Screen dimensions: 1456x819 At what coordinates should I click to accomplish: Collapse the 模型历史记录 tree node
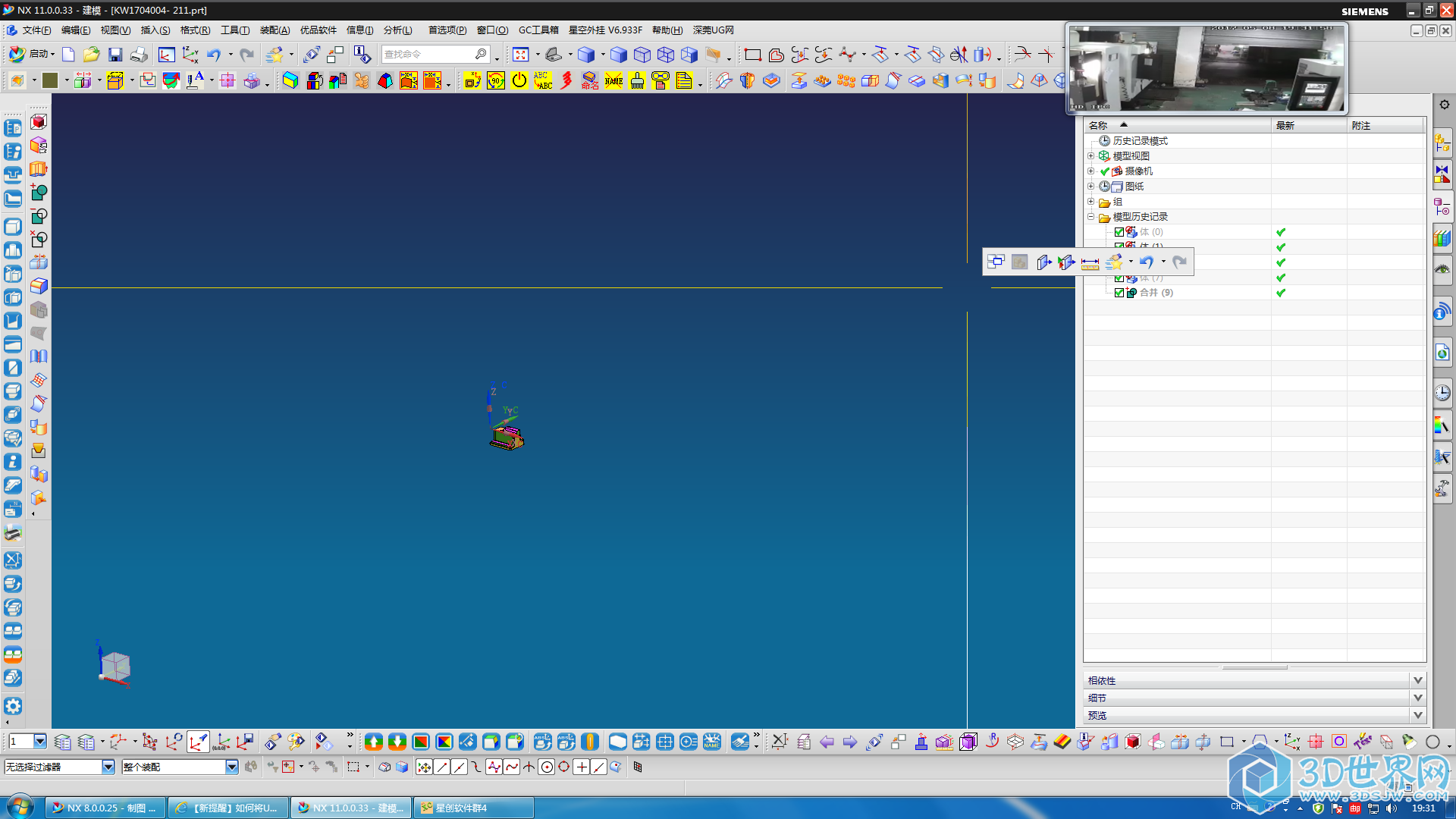click(x=1091, y=217)
